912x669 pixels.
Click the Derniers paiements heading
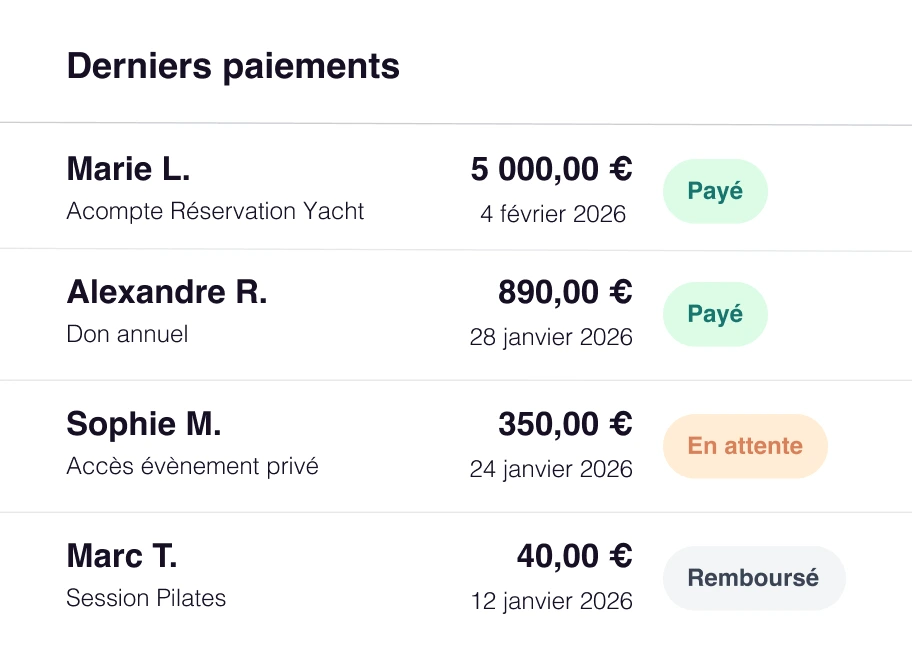(x=233, y=66)
